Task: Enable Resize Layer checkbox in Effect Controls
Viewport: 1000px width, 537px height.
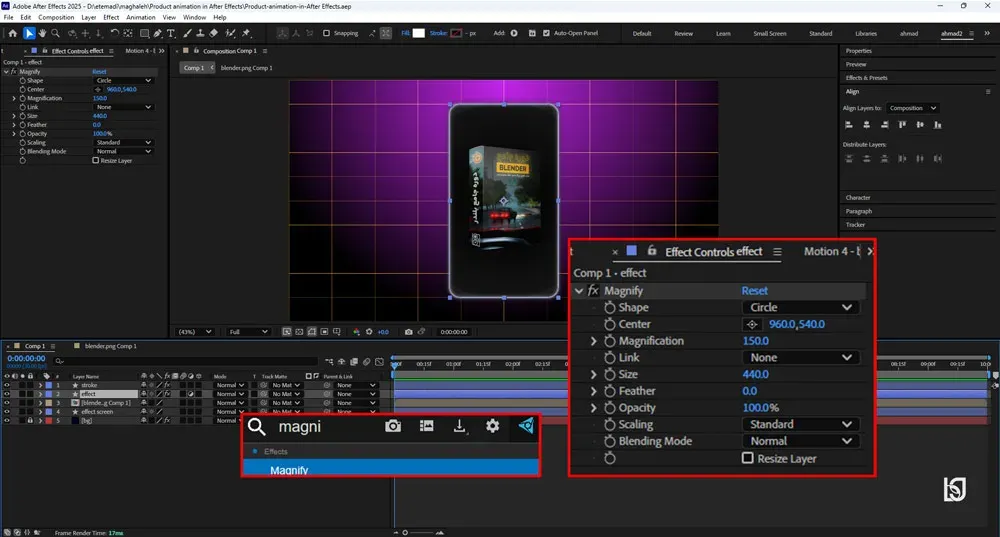Action: click(x=96, y=161)
